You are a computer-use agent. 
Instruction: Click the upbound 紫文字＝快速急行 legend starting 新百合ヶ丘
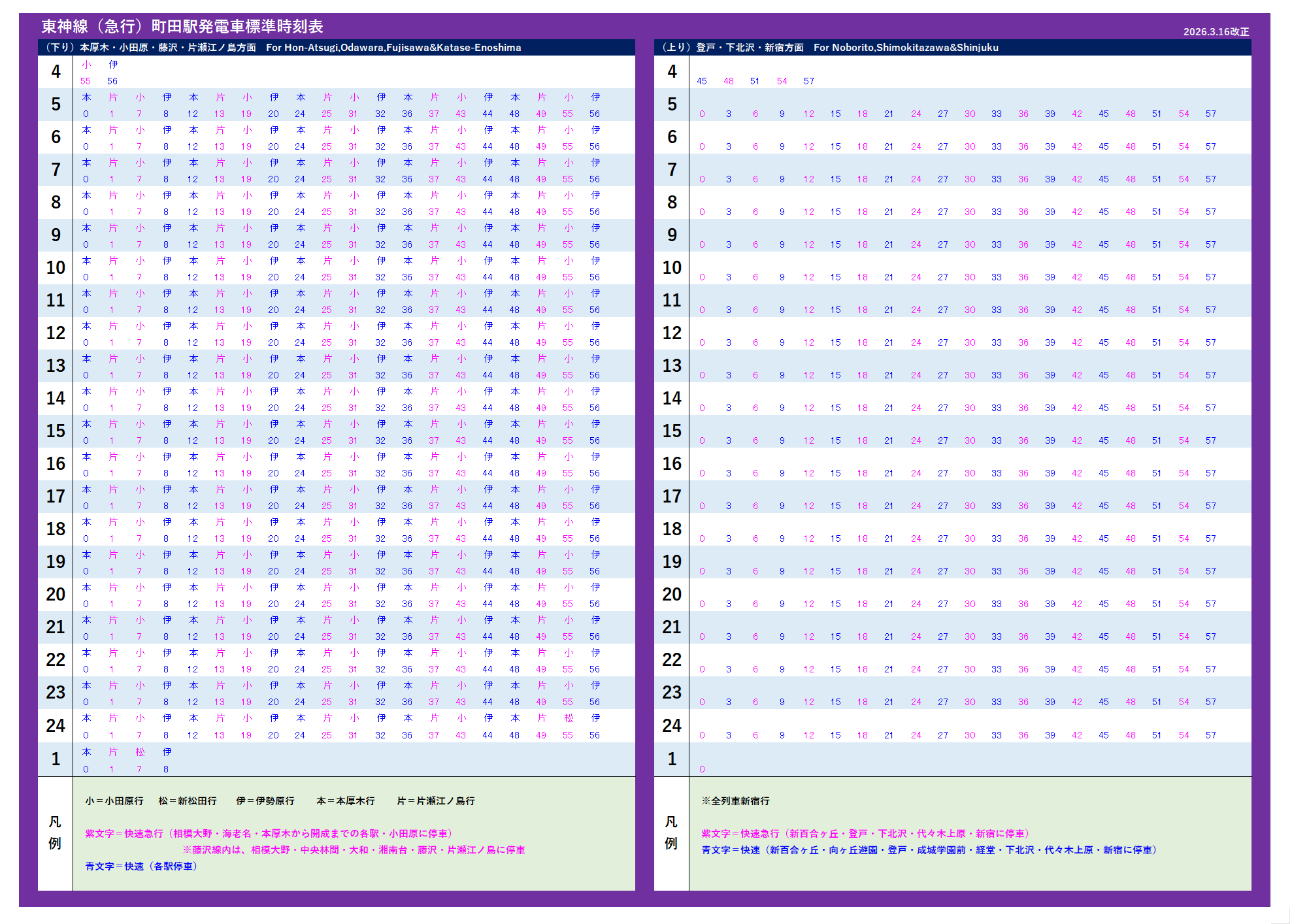867,834
